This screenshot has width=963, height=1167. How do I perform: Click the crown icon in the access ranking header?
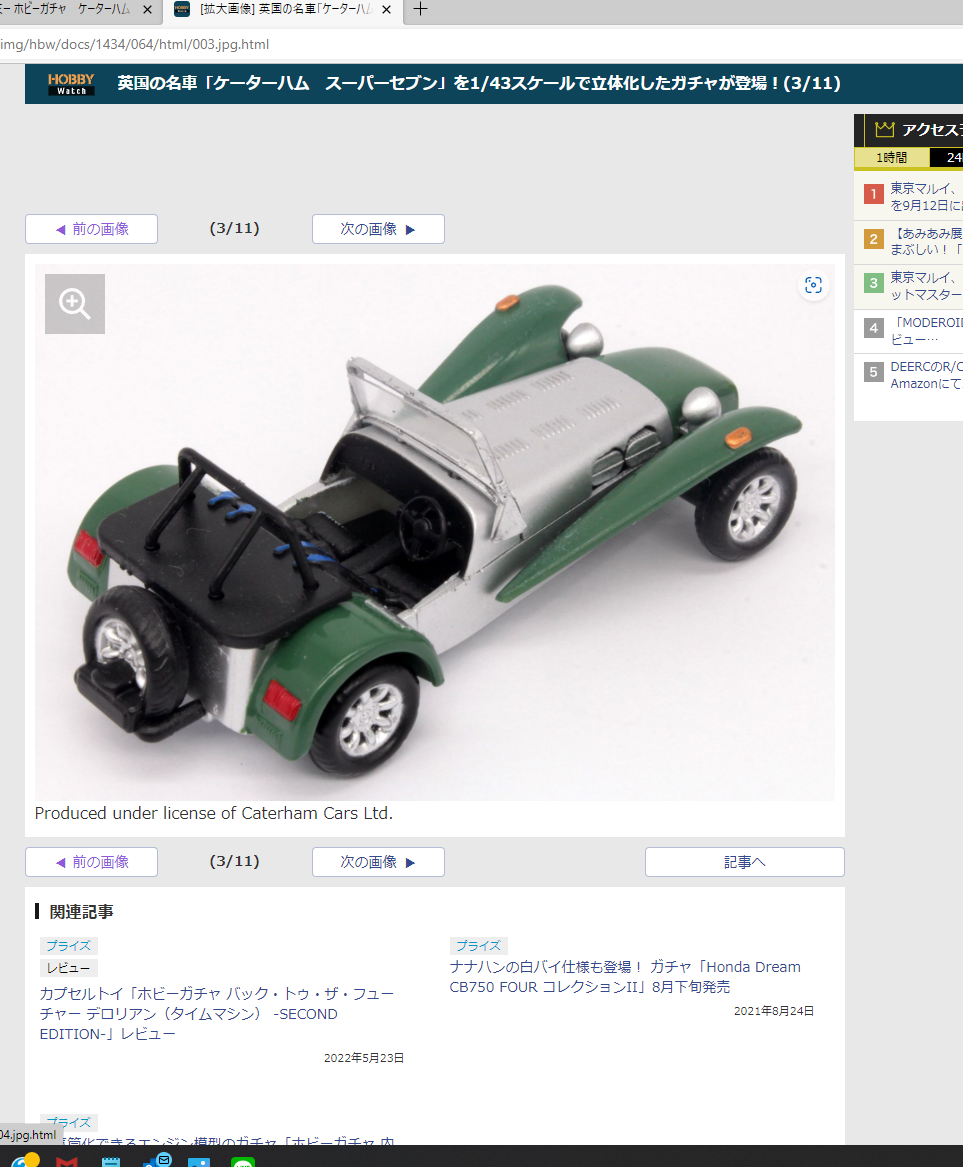pyautogui.click(x=884, y=130)
